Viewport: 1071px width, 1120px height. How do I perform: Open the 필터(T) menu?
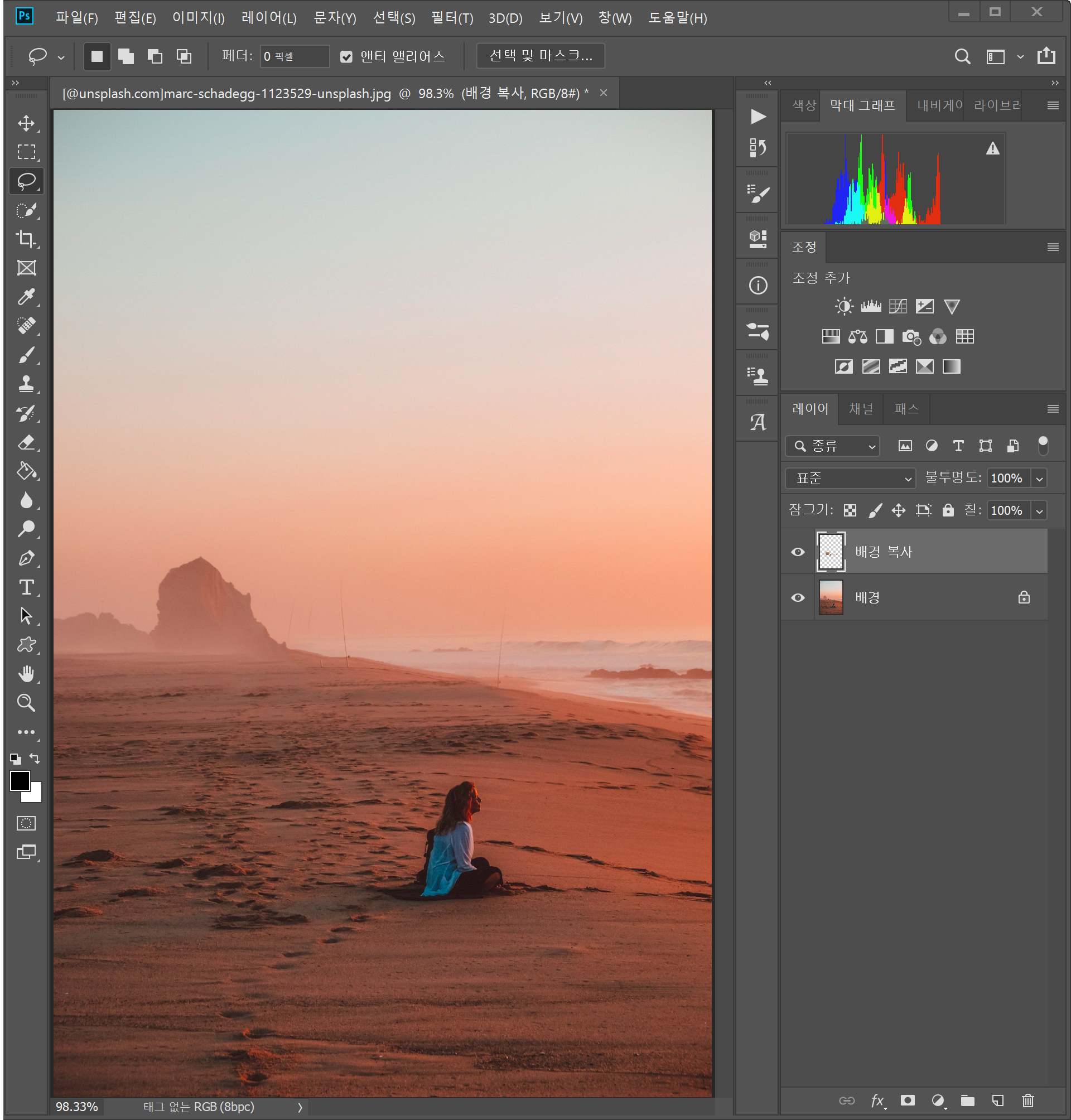point(452,18)
